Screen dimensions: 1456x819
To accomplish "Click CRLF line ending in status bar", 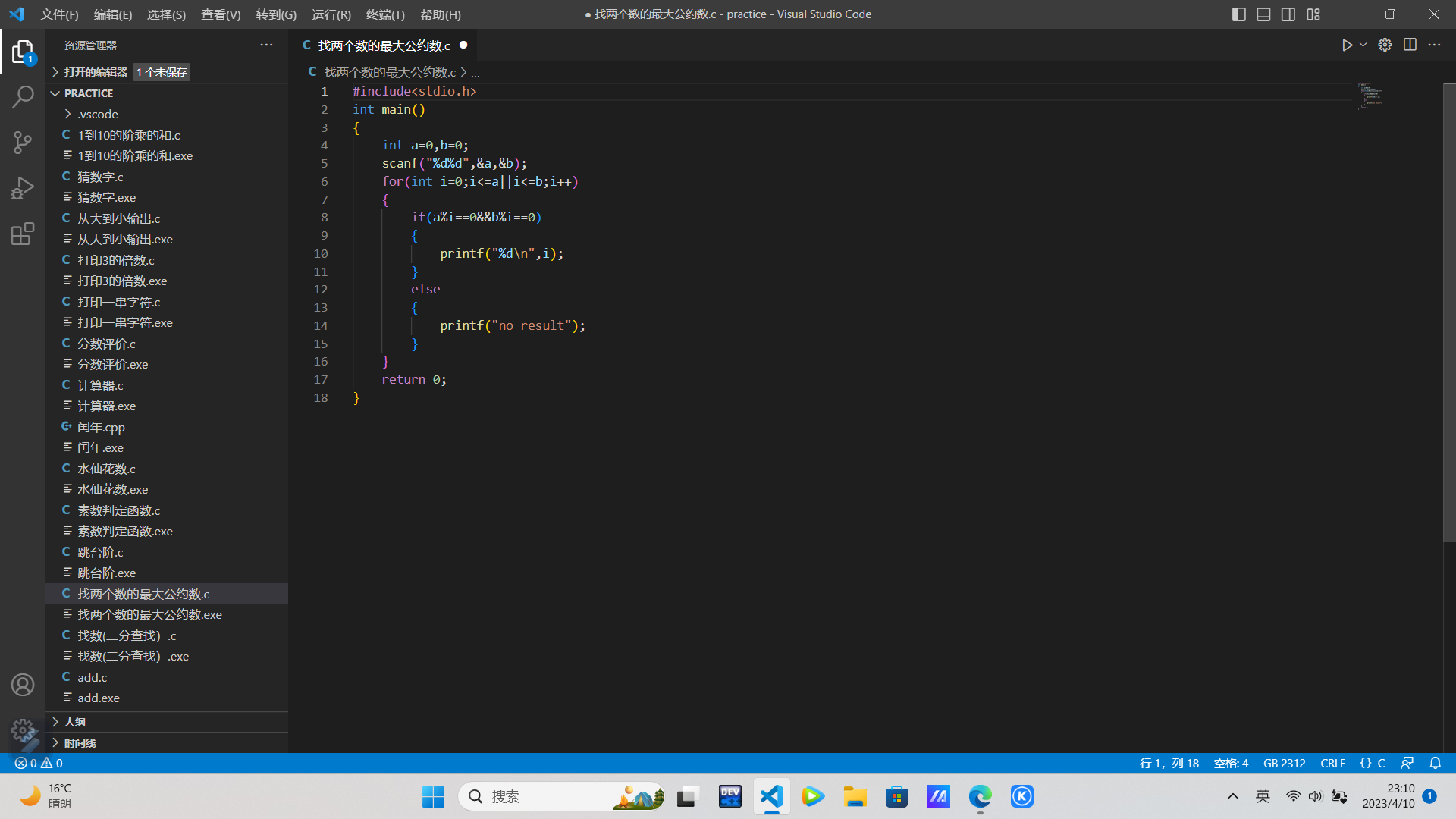I will 1332,763.
